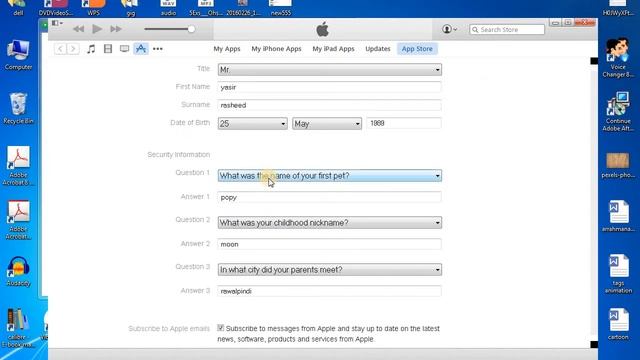Image resolution: width=640 pixels, height=360 pixels.
Task: Open the audio WAV file icon
Action: click(x=168, y=8)
